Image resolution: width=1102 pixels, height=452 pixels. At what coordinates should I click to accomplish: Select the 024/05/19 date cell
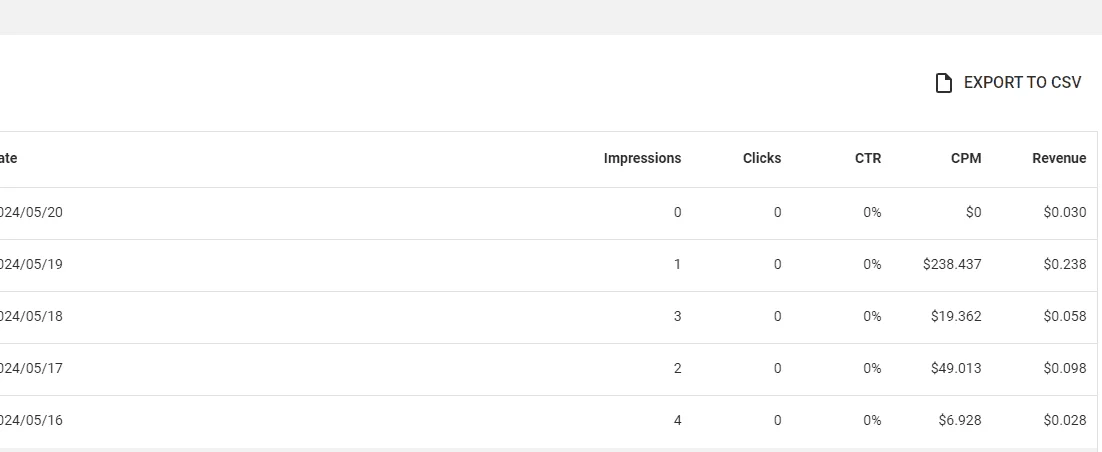click(31, 264)
